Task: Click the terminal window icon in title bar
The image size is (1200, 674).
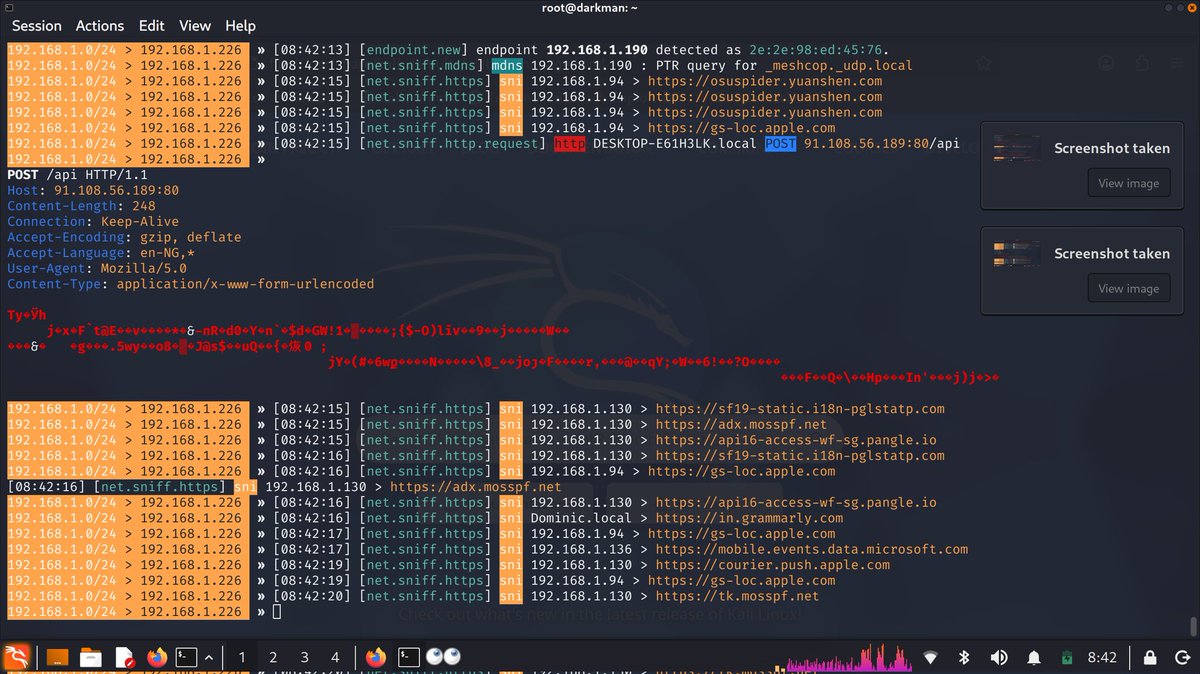Action: point(10,7)
